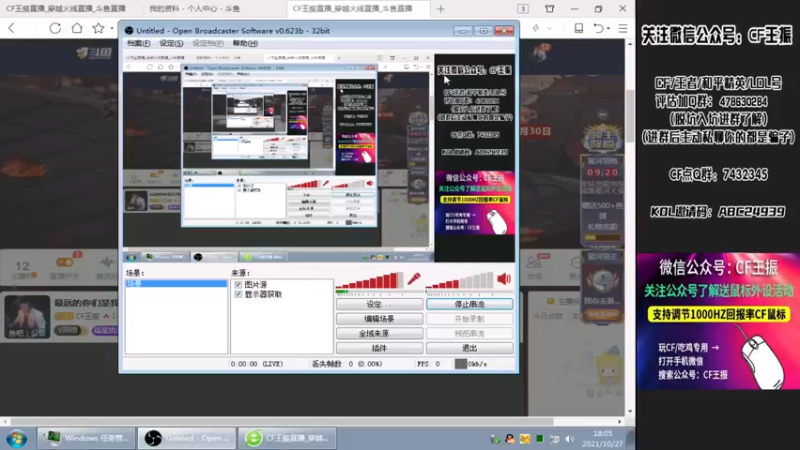Click 停止串流 stop streaming button
The width and height of the screenshot is (800, 450).
click(x=469, y=304)
